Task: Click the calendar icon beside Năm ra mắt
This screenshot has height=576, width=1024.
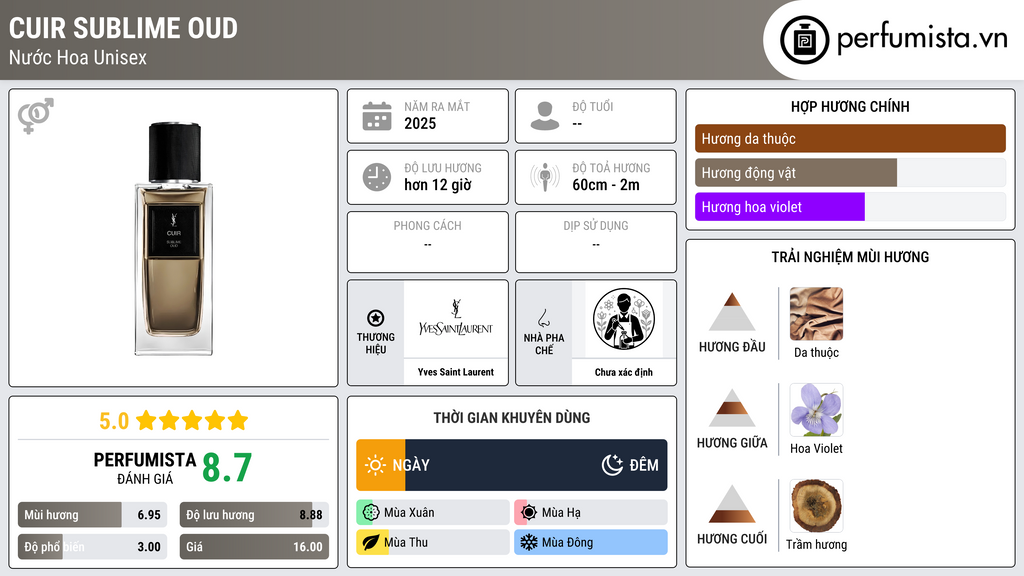Action: pos(377,116)
